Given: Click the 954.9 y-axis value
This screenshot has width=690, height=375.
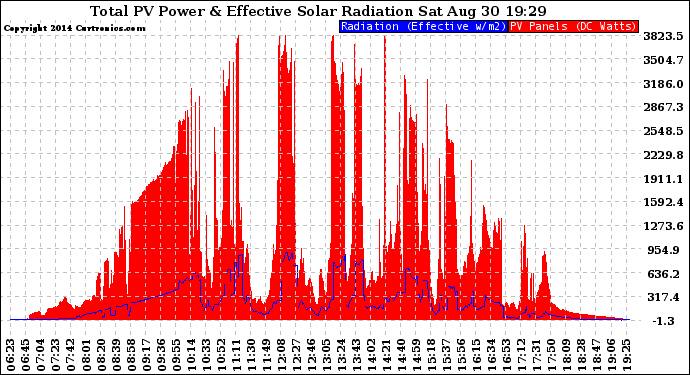Looking at the screenshot, I should click(664, 250).
